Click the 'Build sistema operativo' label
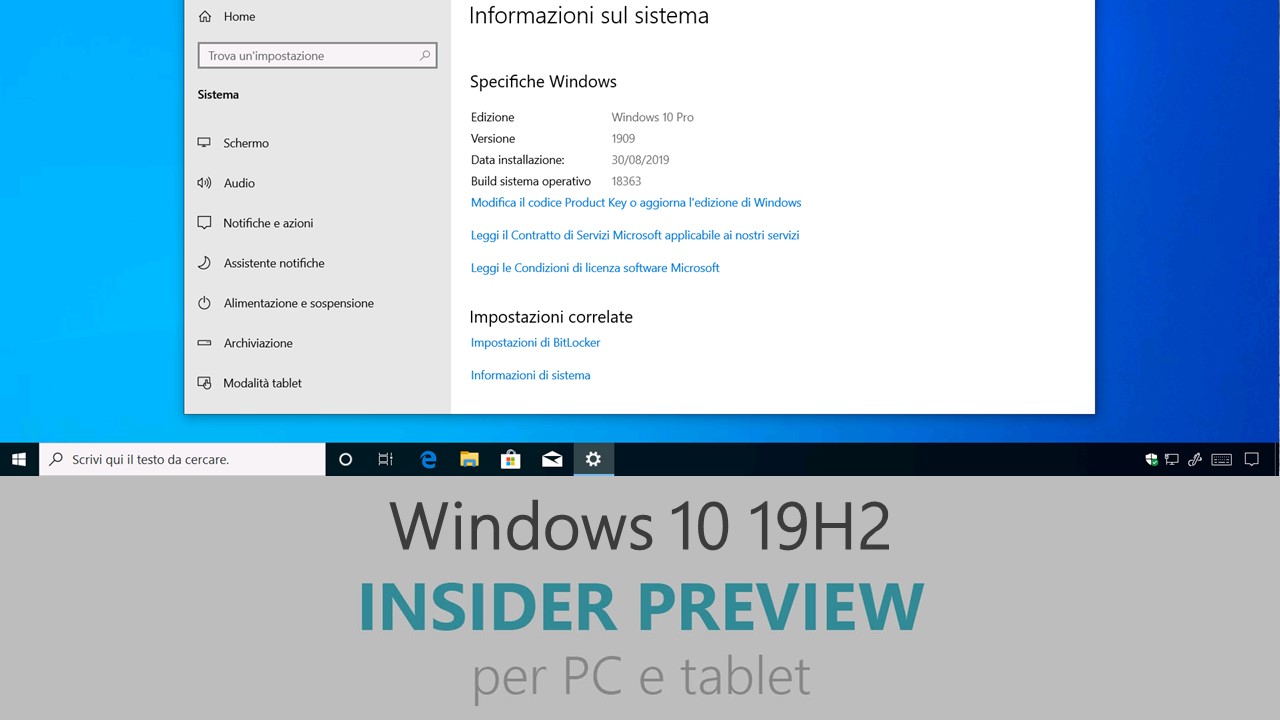 pos(531,182)
